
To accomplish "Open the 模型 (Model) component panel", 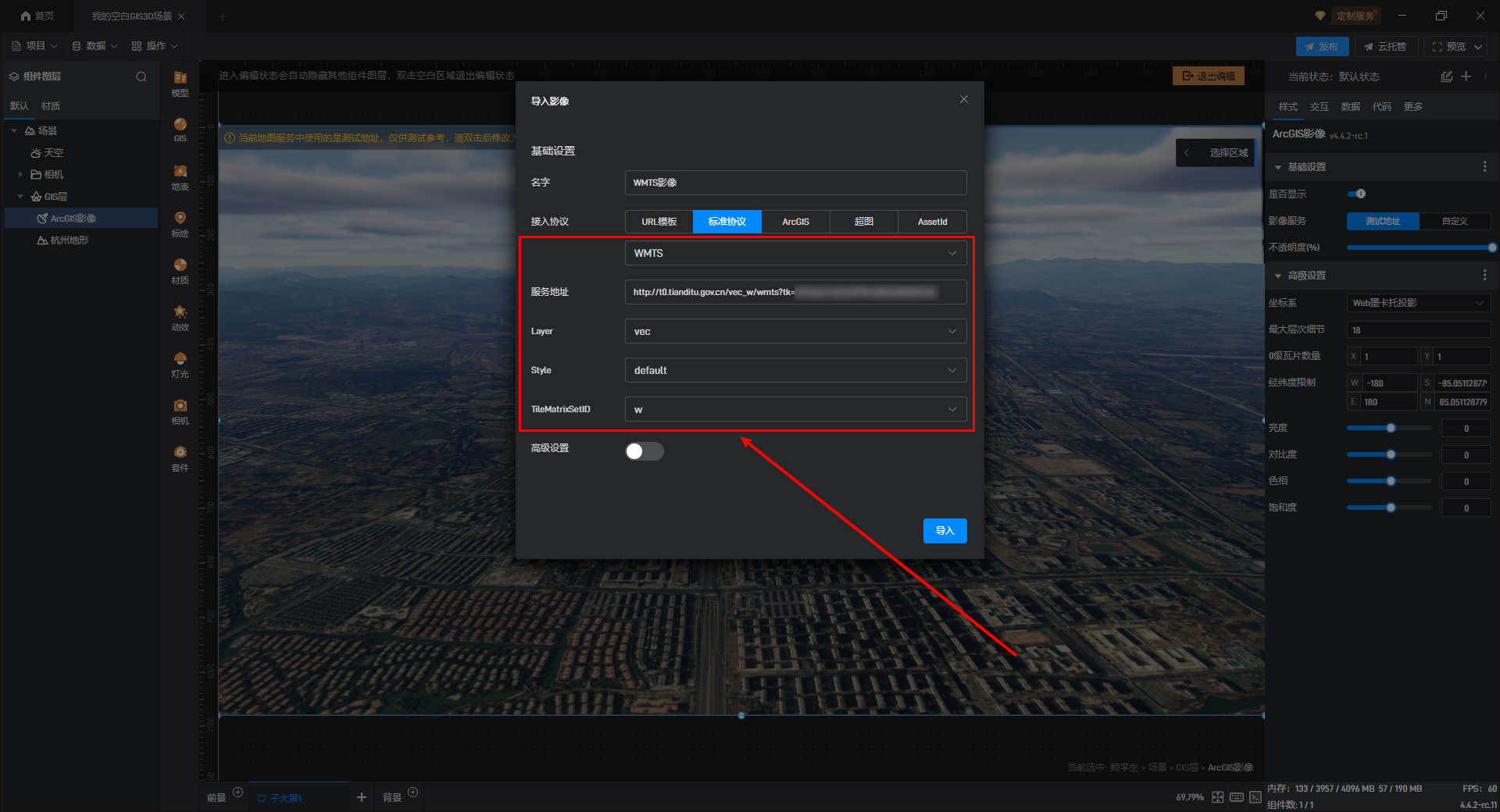I will tap(180, 83).
